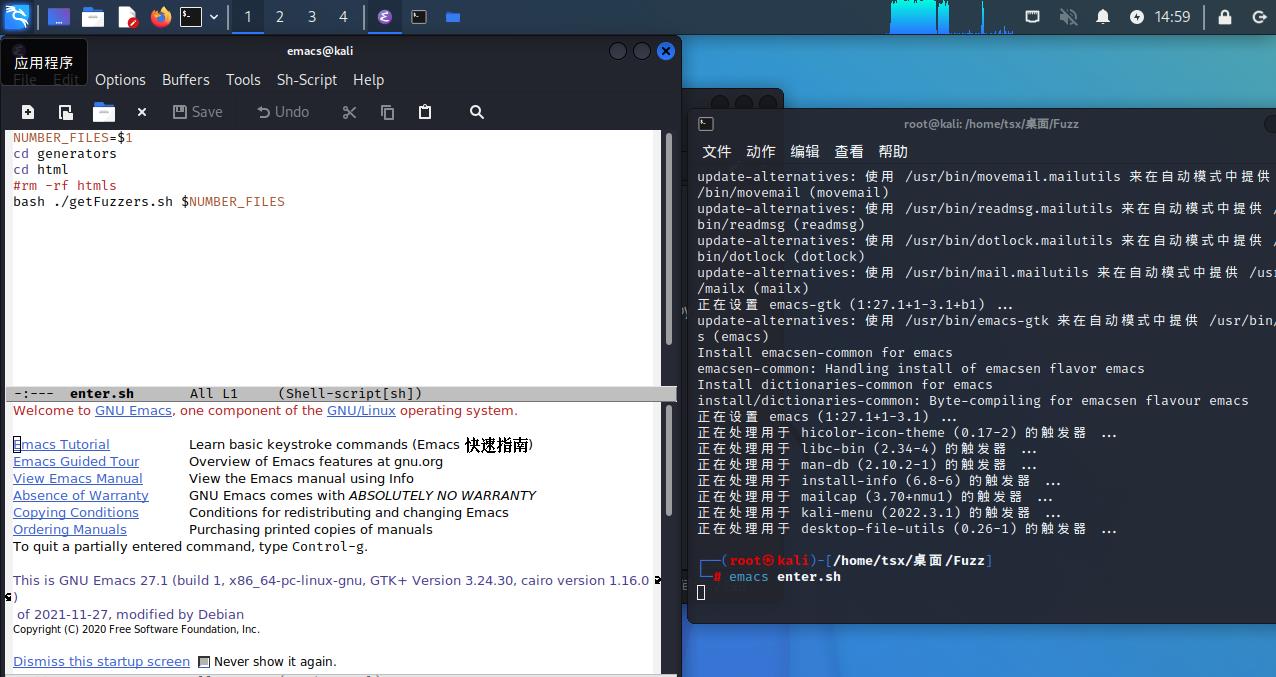
Task: Follow the GNU/Linux link in welcome text
Action: pos(361,410)
